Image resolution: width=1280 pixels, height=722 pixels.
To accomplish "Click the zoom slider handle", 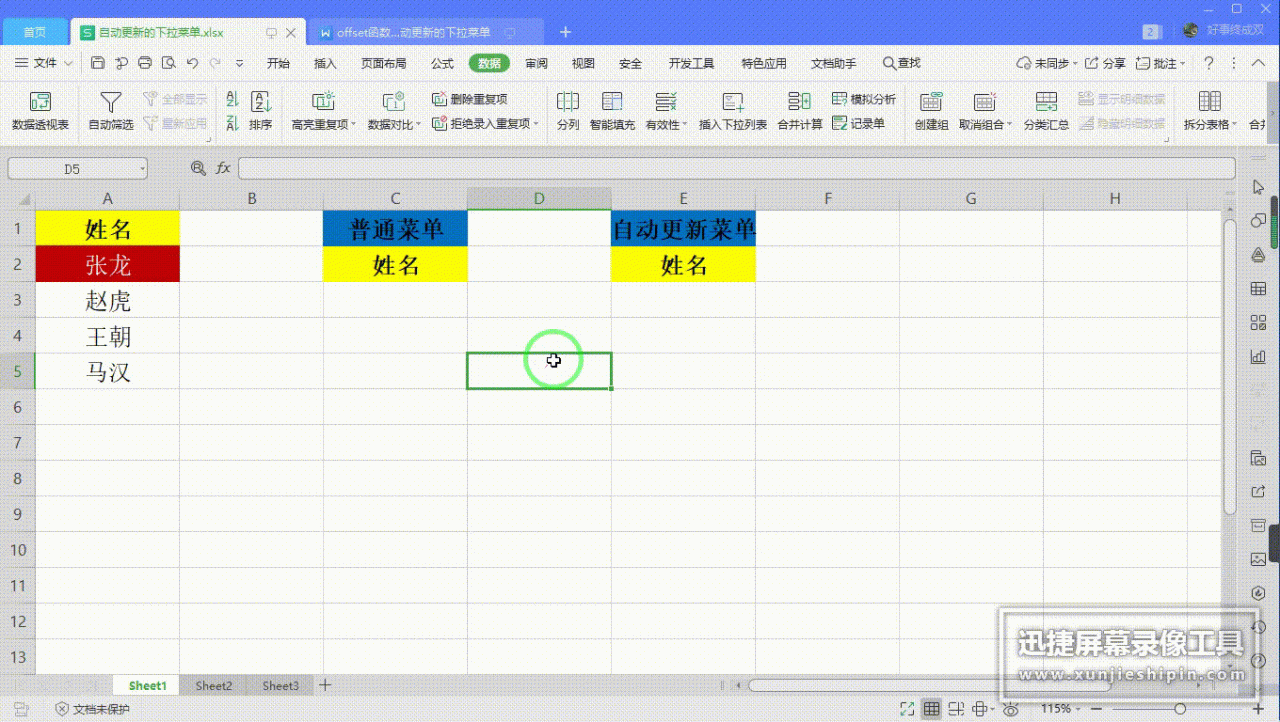I will [x=1180, y=709].
